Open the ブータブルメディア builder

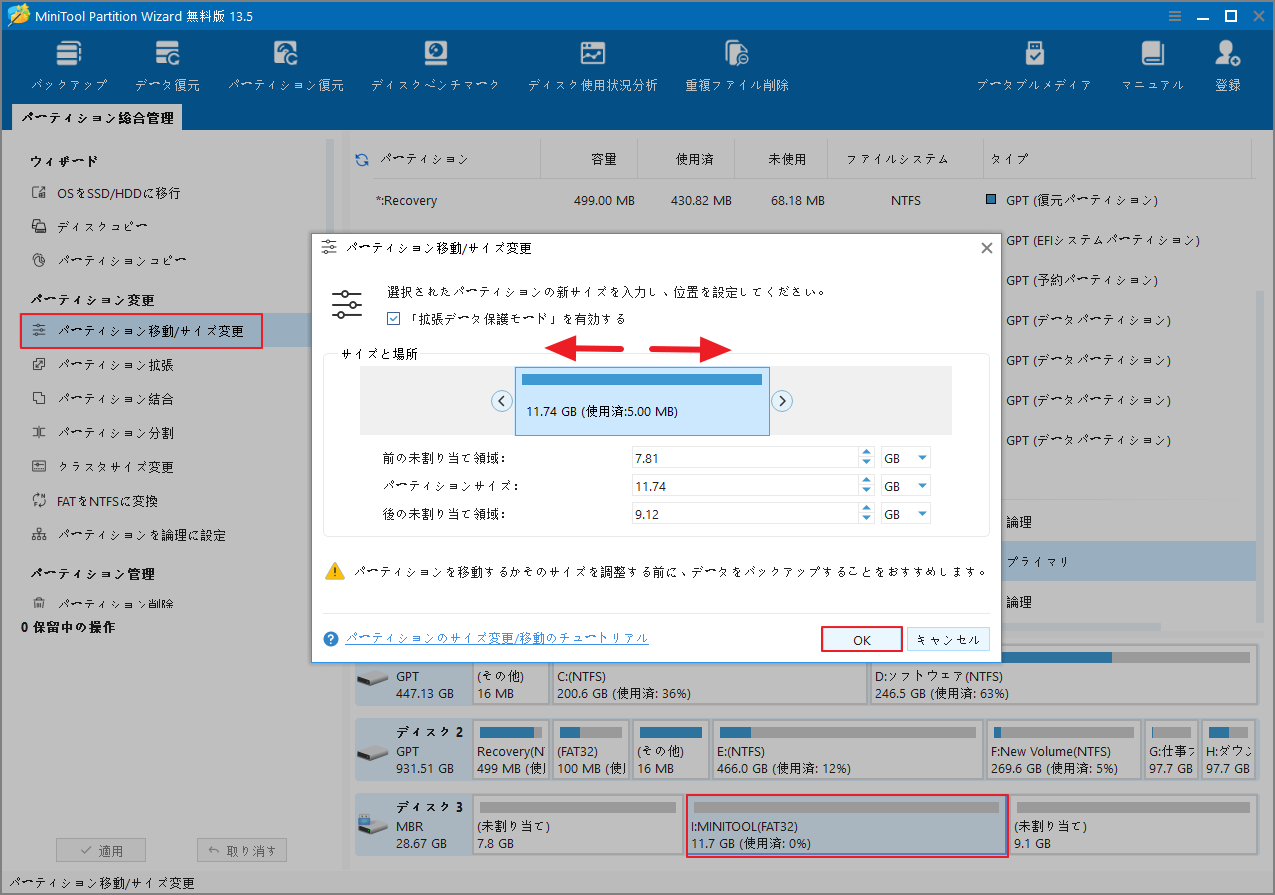click(x=1034, y=63)
